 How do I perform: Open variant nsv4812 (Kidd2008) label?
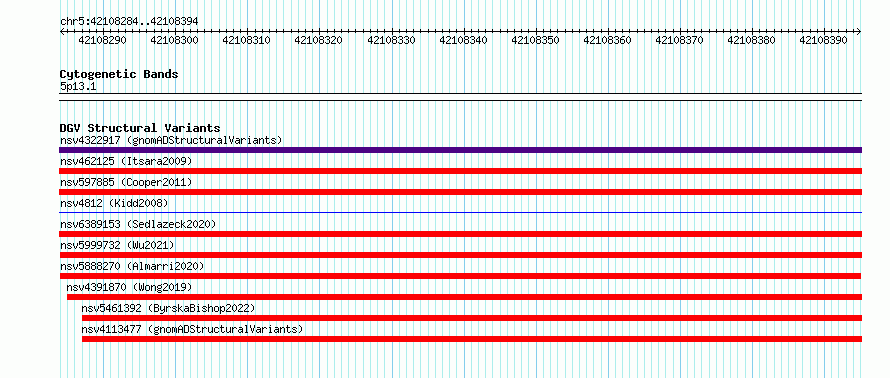[x=114, y=203]
